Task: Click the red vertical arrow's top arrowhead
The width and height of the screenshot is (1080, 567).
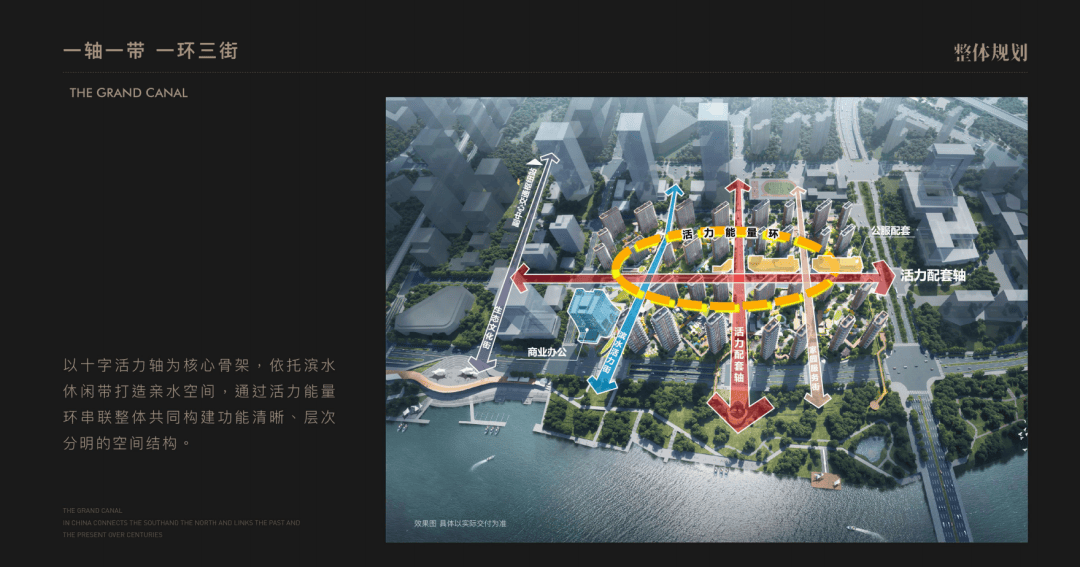Action: point(738,186)
